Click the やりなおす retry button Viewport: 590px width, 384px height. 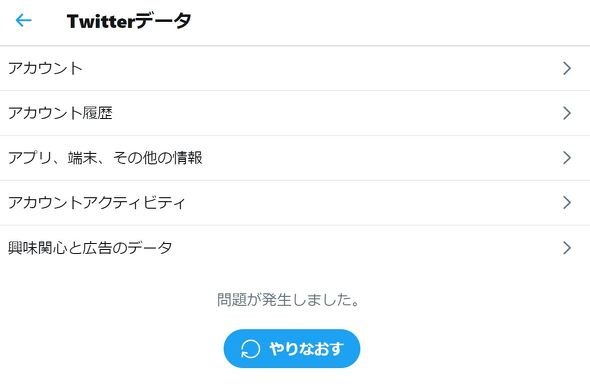pos(292,349)
